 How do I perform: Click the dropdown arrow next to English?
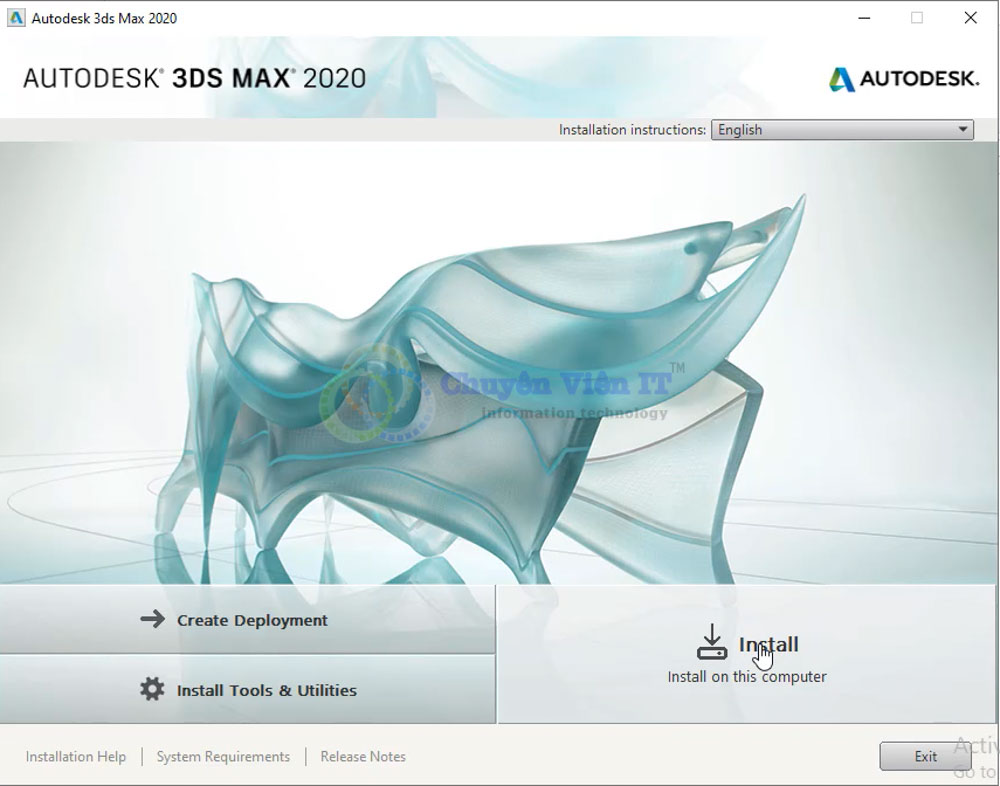pos(958,129)
